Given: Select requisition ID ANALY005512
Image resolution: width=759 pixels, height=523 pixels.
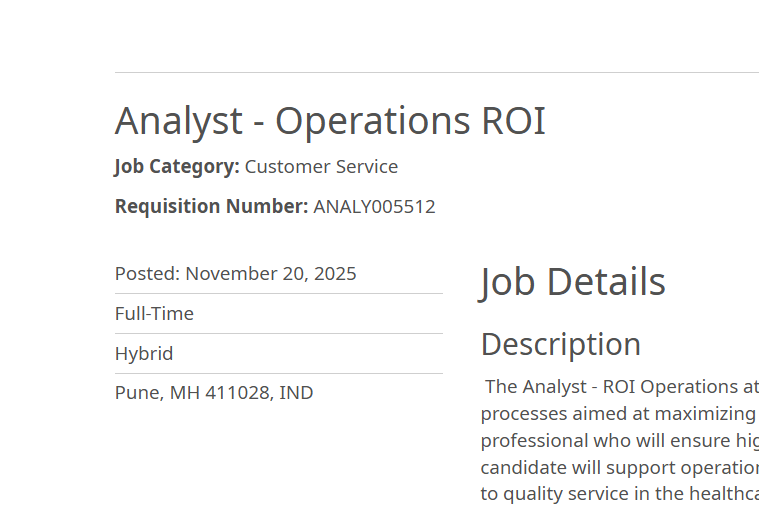Looking at the screenshot, I should point(374,207).
